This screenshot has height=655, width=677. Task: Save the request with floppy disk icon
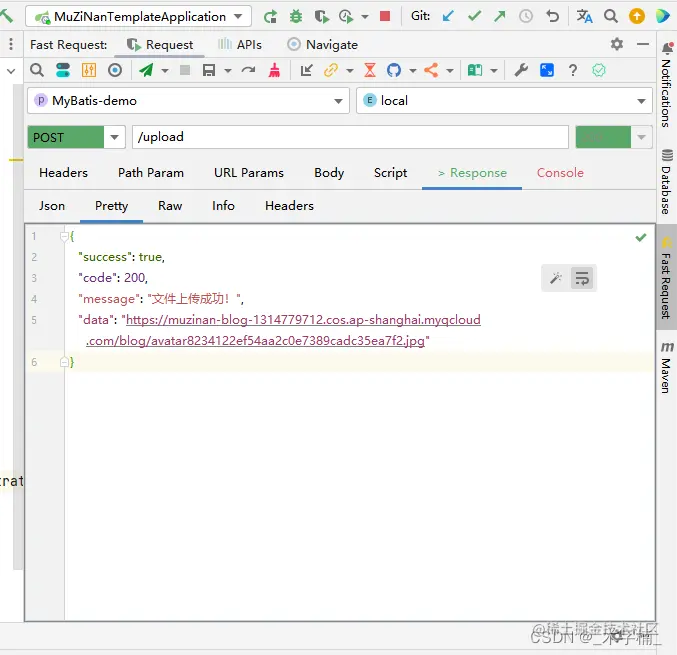(209, 70)
